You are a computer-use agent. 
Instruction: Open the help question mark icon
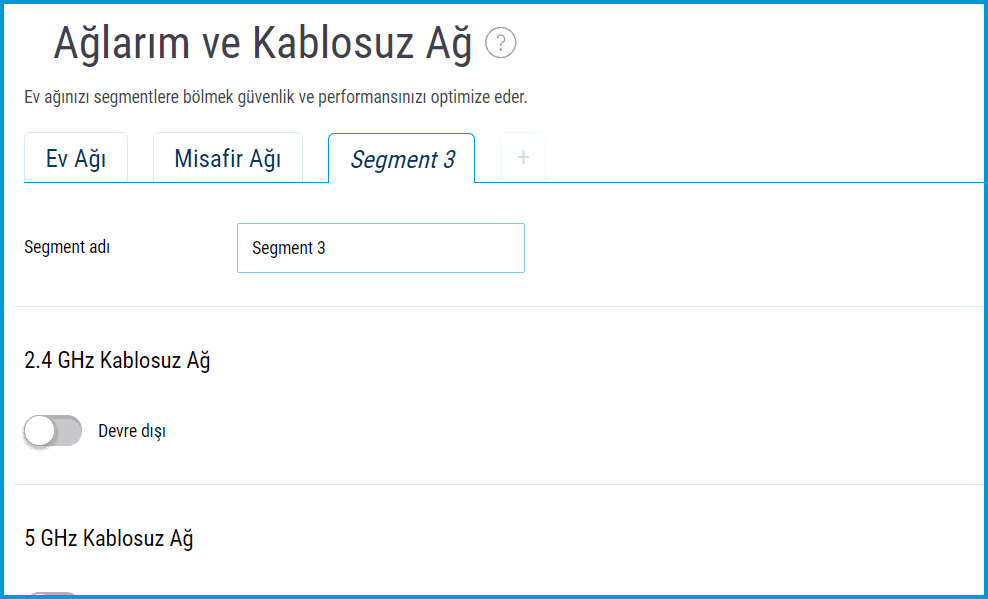click(x=500, y=44)
